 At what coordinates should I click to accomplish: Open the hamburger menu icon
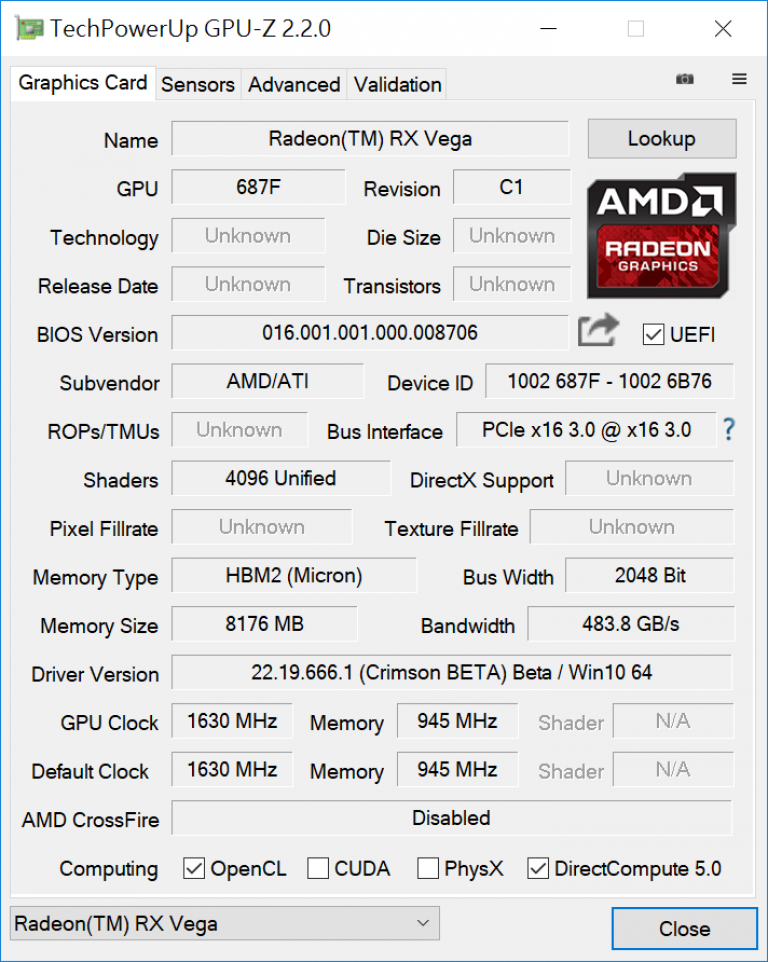[739, 79]
